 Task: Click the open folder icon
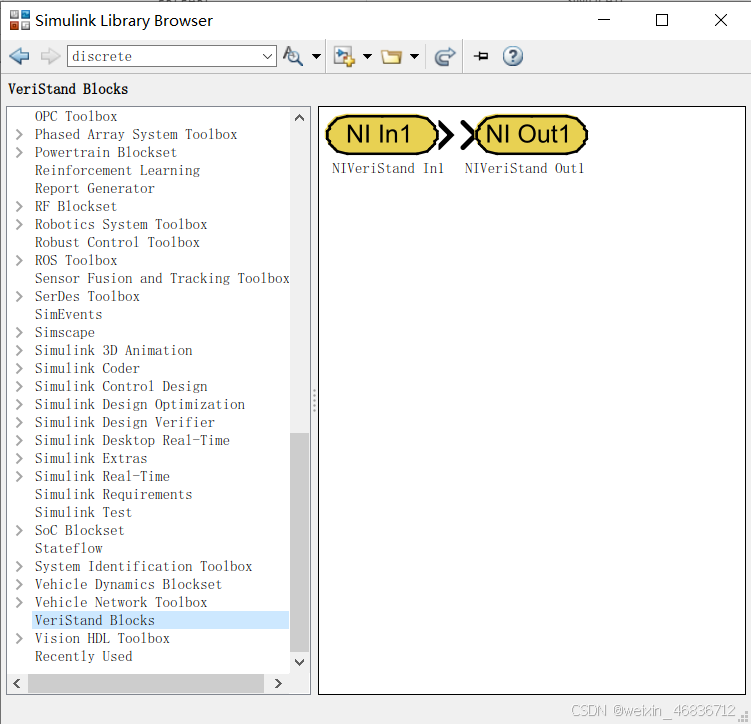pyautogui.click(x=391, y=57)
